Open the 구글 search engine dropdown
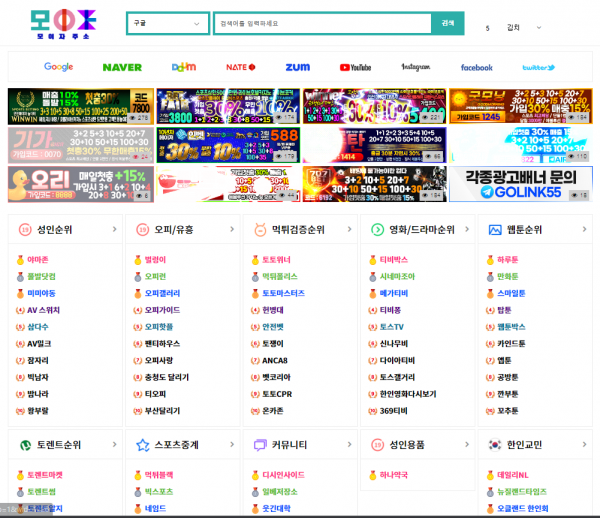600x518 pixels. click(168, 23)
